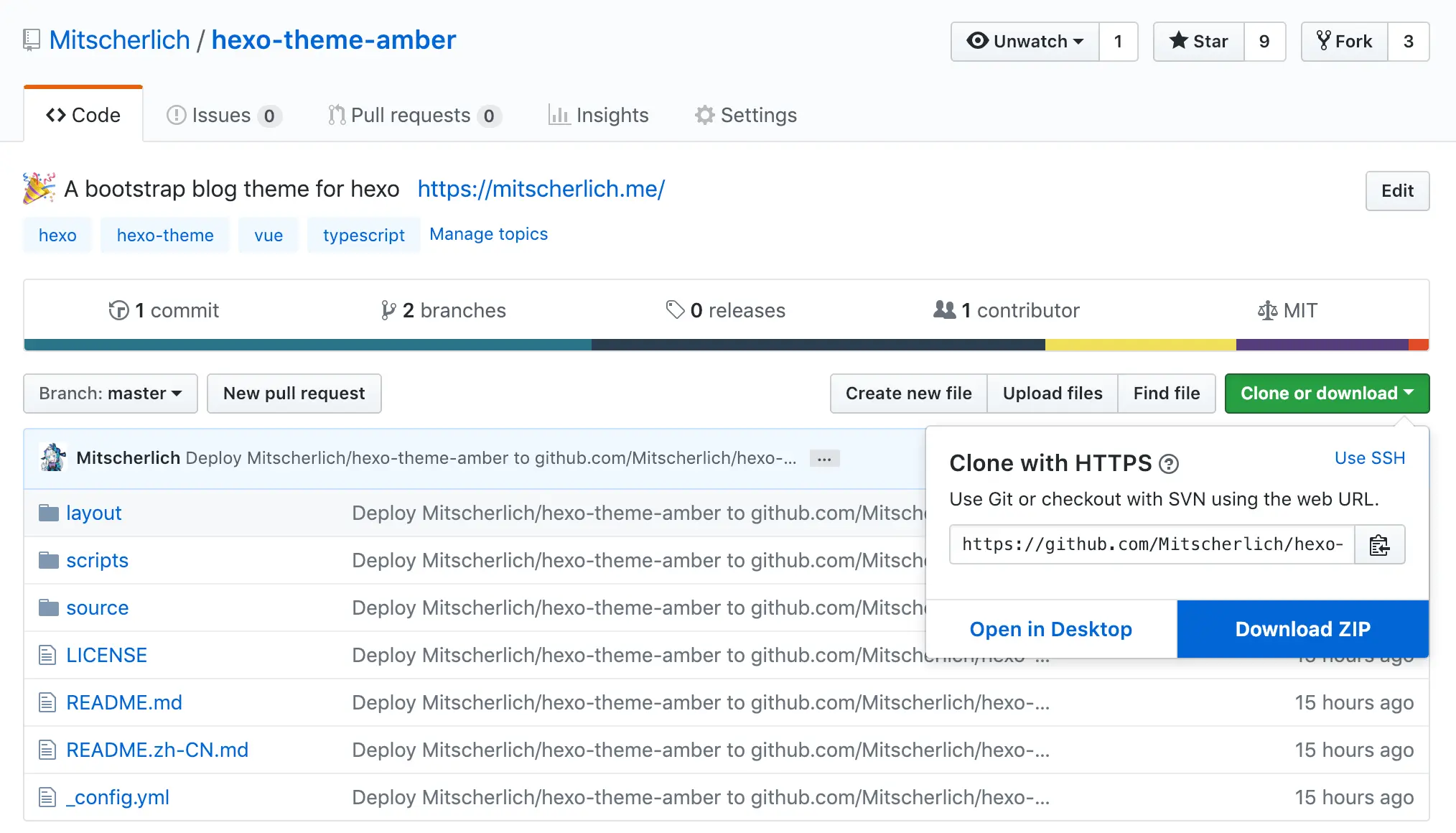Viewport: 1456px width, 833px height.
Task: Copy clone URL with the clipboard icon
Action: point(1379,545)
